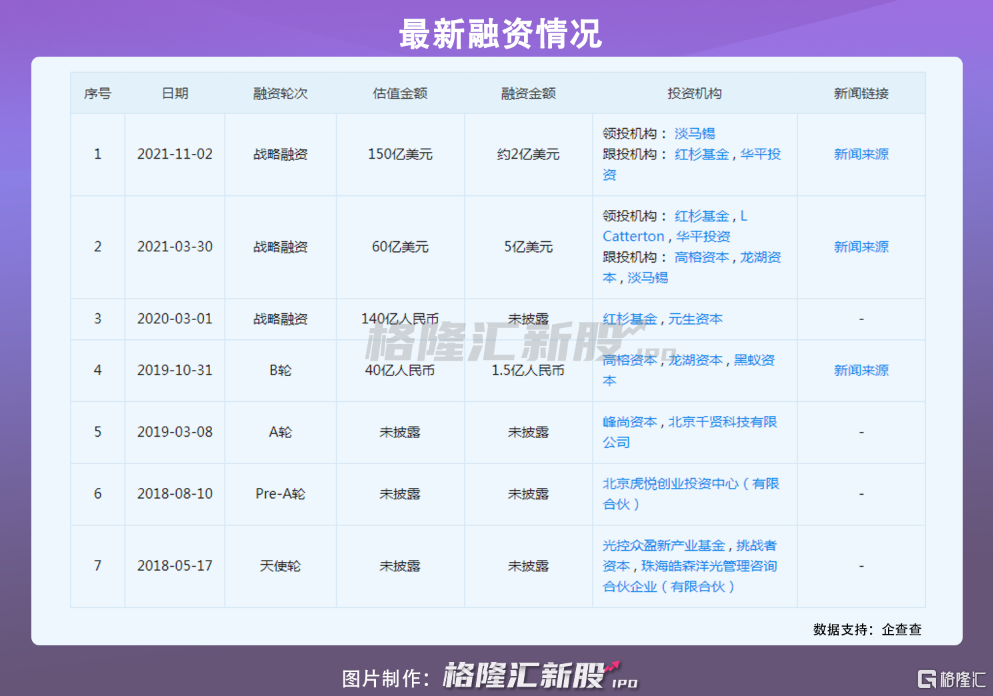Click 高榕资本 link in the B轮 row
The image size is (993, 696).
coord(629,360)
